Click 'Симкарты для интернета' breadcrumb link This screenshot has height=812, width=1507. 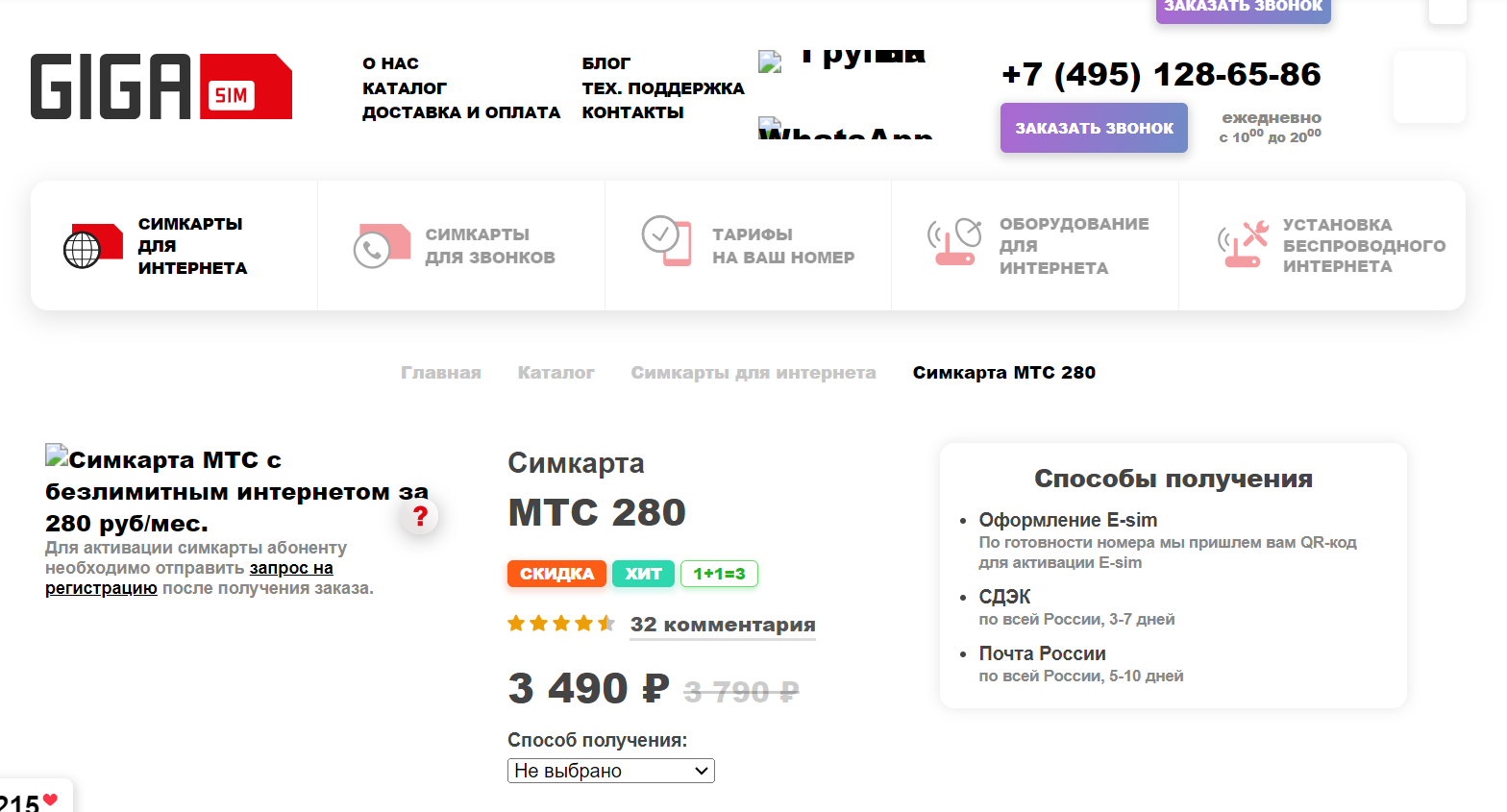(753, 373)
